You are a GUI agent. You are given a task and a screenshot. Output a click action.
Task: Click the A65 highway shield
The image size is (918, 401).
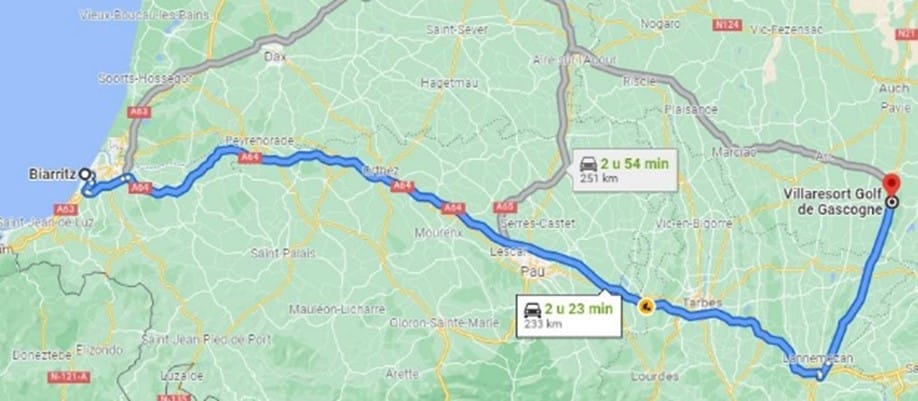pyautogui.click(x=503, y=207)
